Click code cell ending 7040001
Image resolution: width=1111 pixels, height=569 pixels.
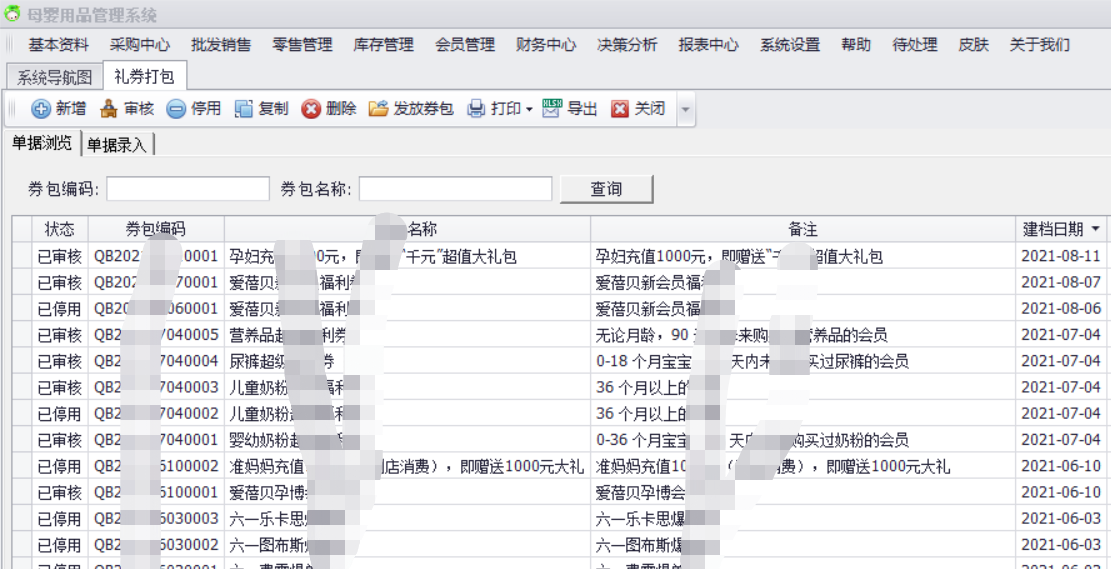pos(156,440)
